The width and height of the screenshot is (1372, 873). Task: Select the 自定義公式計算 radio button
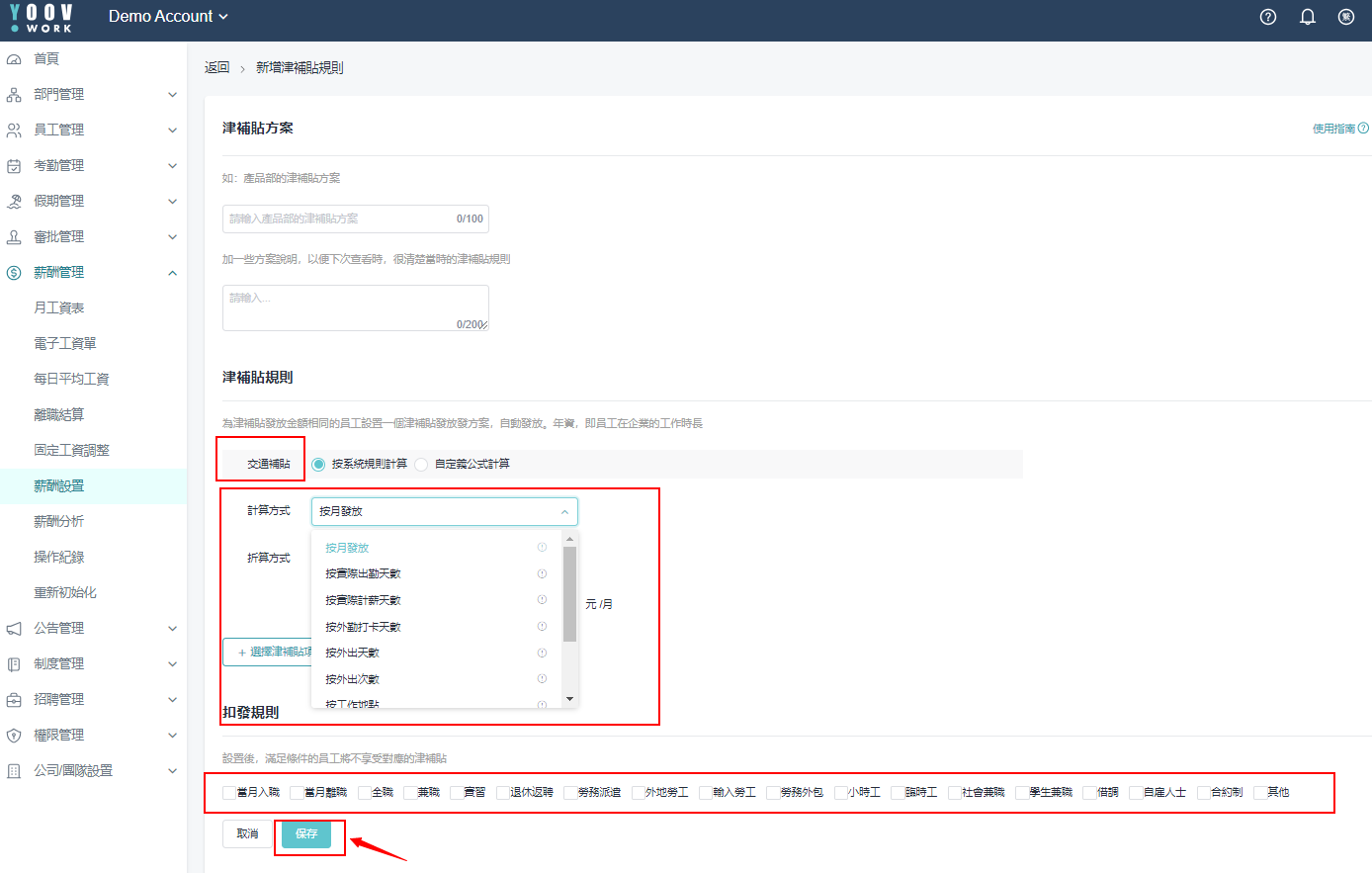tap(422, 465)
